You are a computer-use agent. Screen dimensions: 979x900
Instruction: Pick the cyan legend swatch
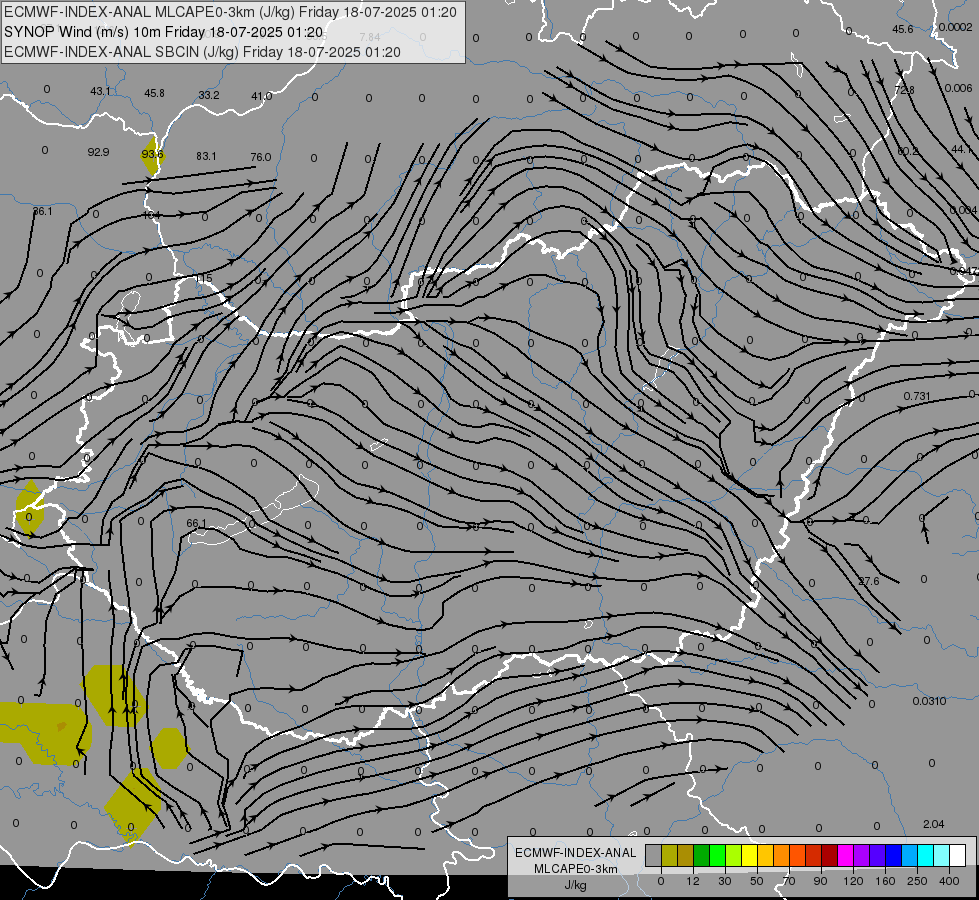click(x=925, y=856)
